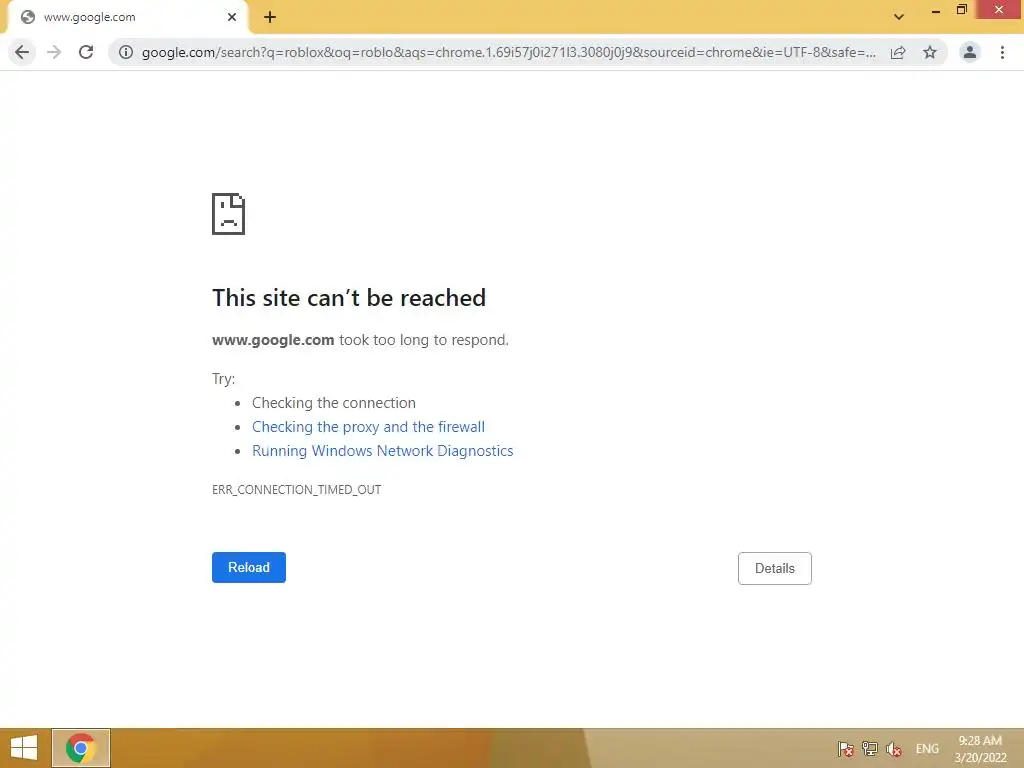Minimize the Chrome window

(936, 10)
